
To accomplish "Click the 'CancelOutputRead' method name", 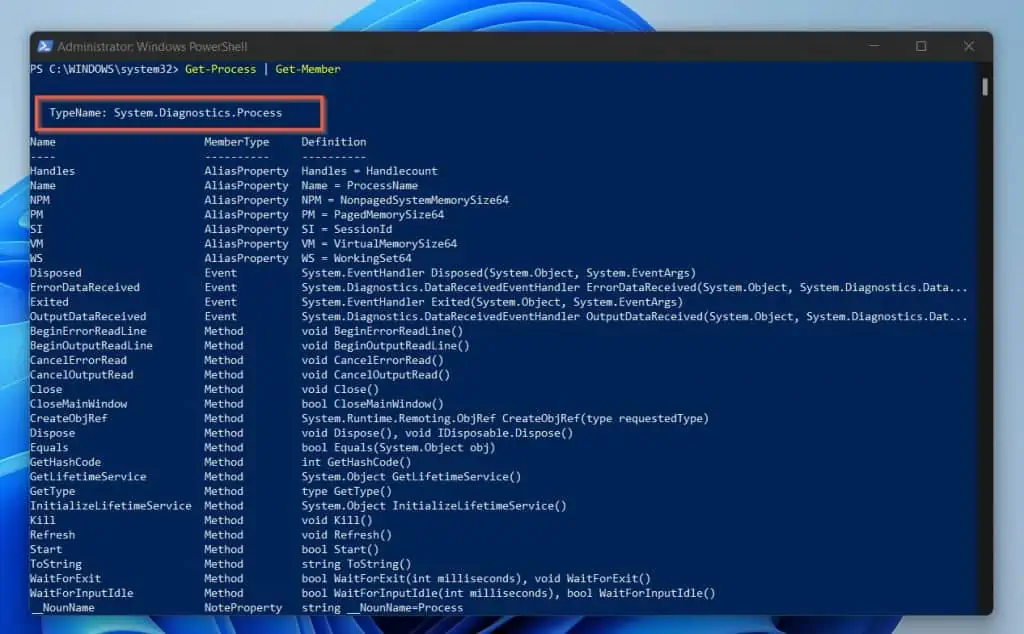I will pos(82,375).
